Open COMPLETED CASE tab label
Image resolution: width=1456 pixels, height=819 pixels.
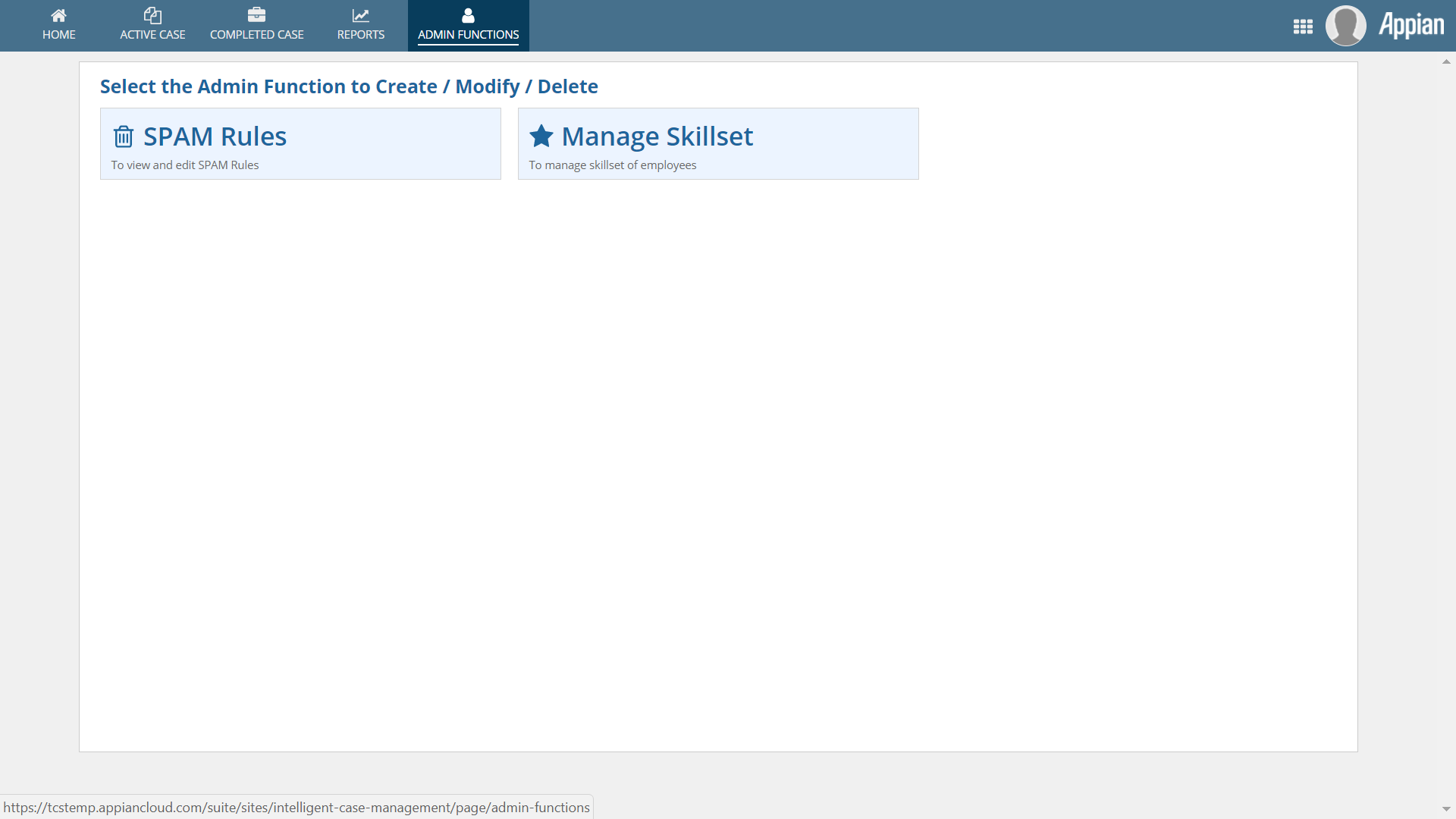256,35
